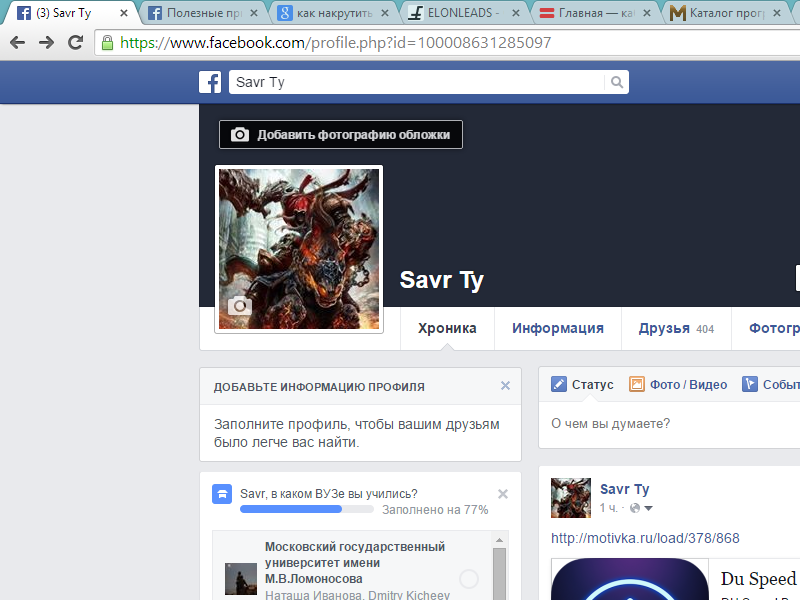
Task: Open the Информация profile tab
Action: [x=558, y=328]
